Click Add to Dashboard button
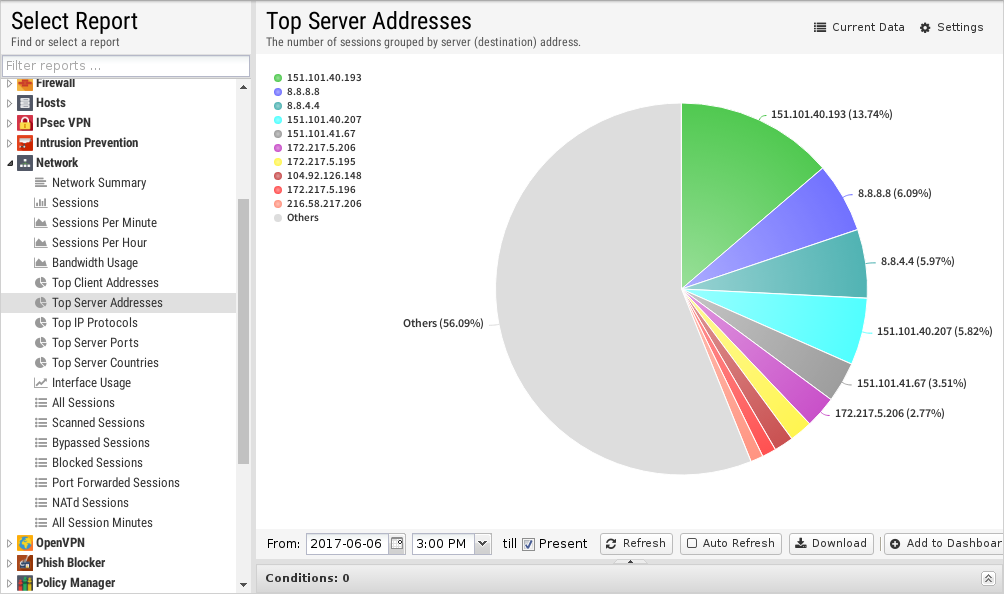 (x=944, y=543)
